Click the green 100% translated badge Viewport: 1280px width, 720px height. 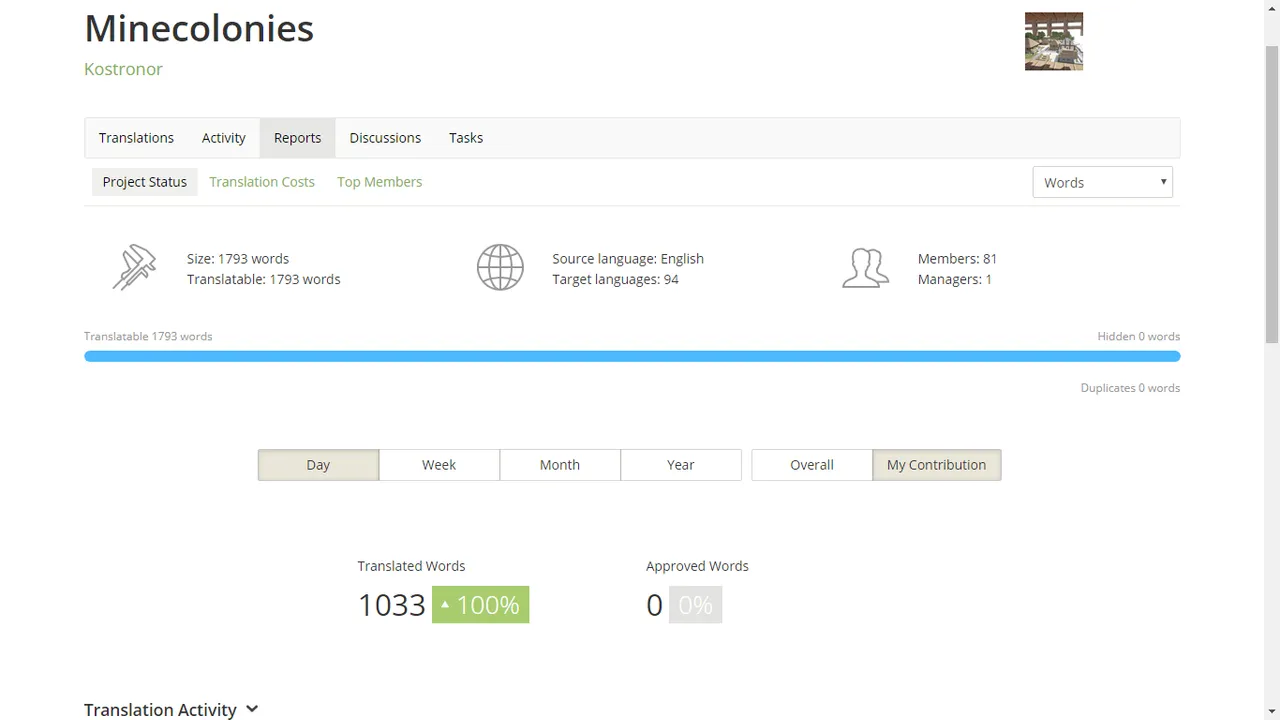[x=480, y=605]
